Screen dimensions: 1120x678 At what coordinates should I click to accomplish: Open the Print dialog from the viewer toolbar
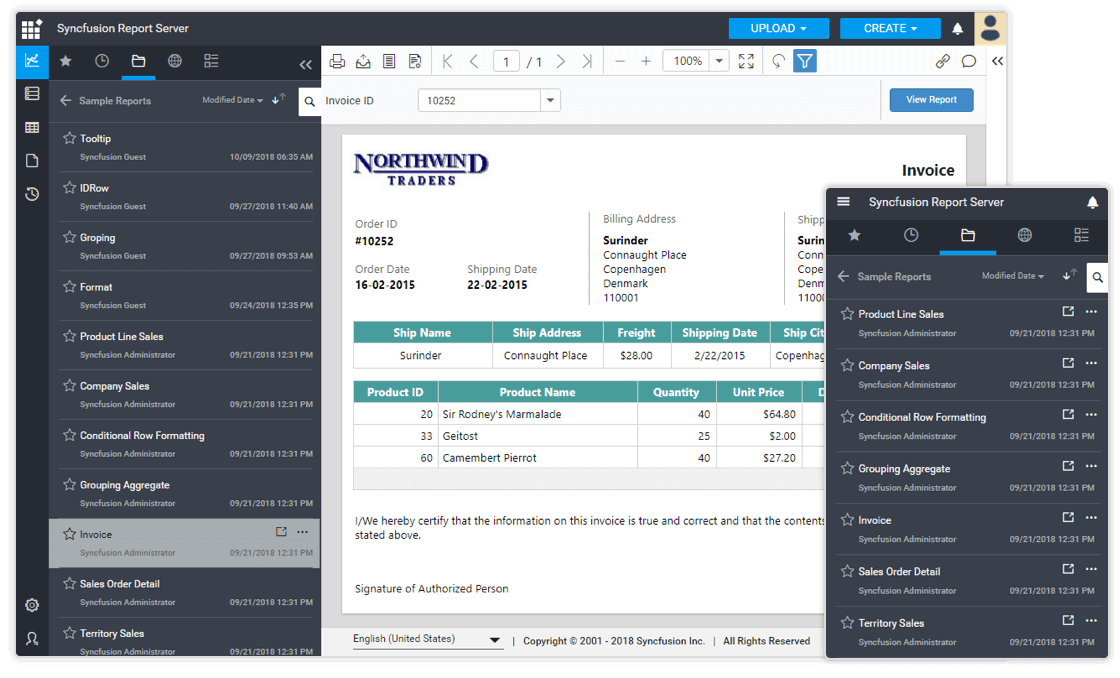[x=337, y=60]
